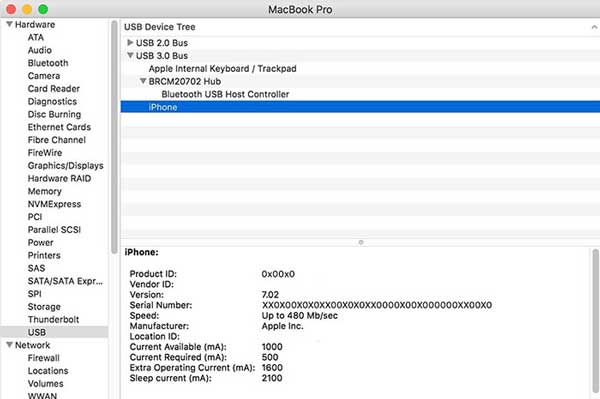Select Firewall under Network

pos(44,358)
